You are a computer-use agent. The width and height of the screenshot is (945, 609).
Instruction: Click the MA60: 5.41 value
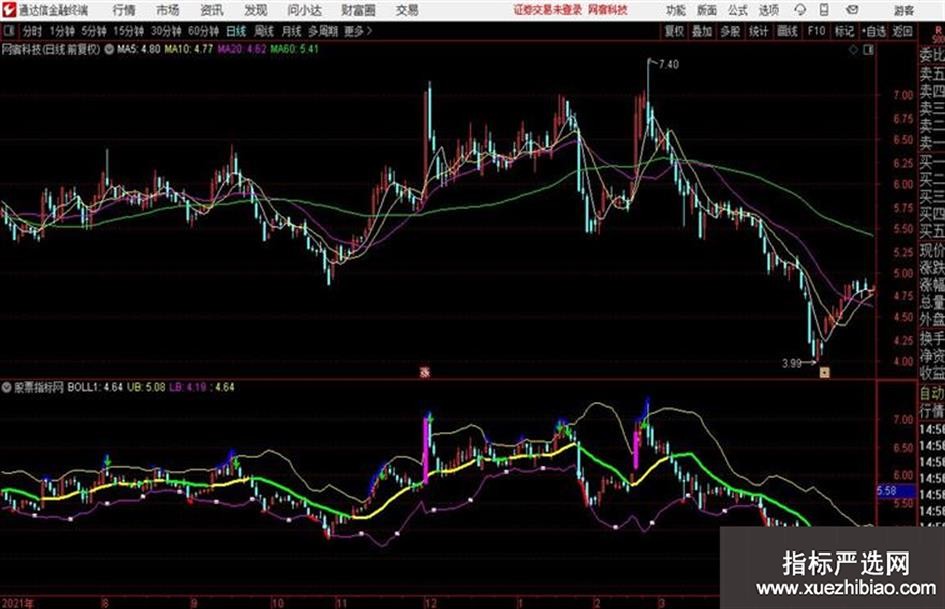[x=294, y=49]
